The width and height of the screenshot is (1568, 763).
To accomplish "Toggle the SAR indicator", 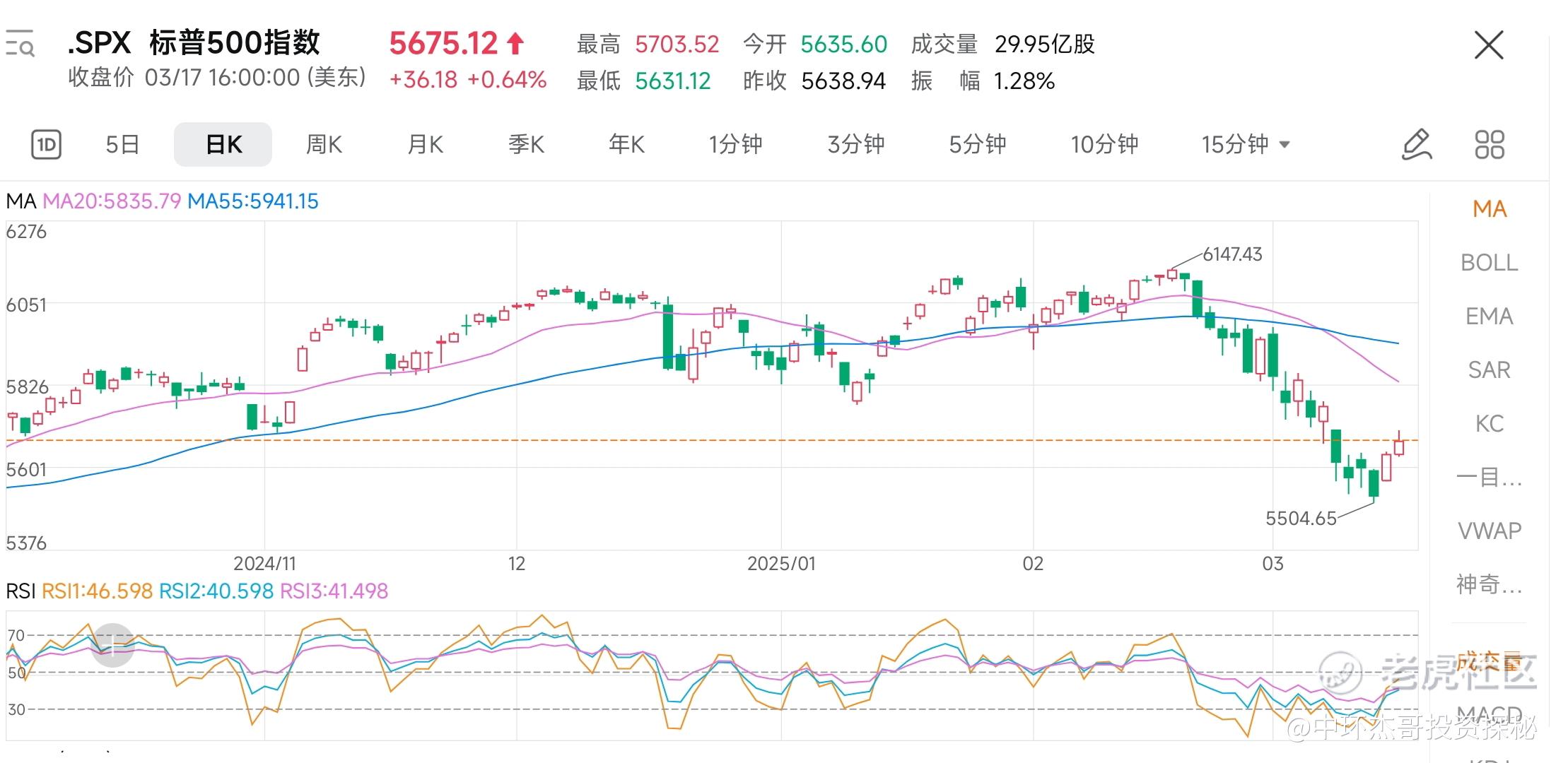I will coord(1489,370).
